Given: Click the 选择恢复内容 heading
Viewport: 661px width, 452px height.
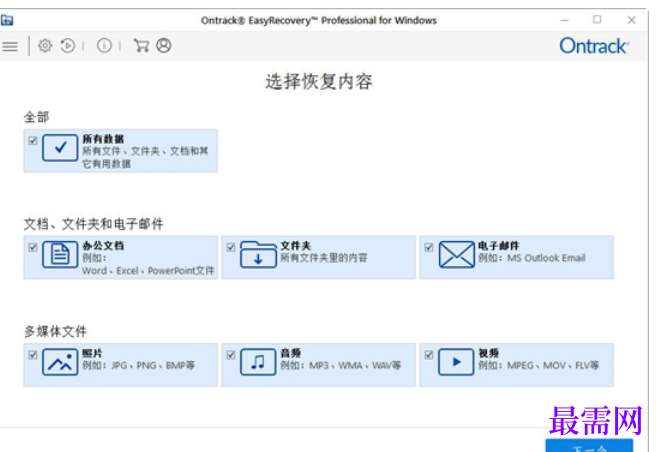Looking at the screenshot, I should click(319, 81).
